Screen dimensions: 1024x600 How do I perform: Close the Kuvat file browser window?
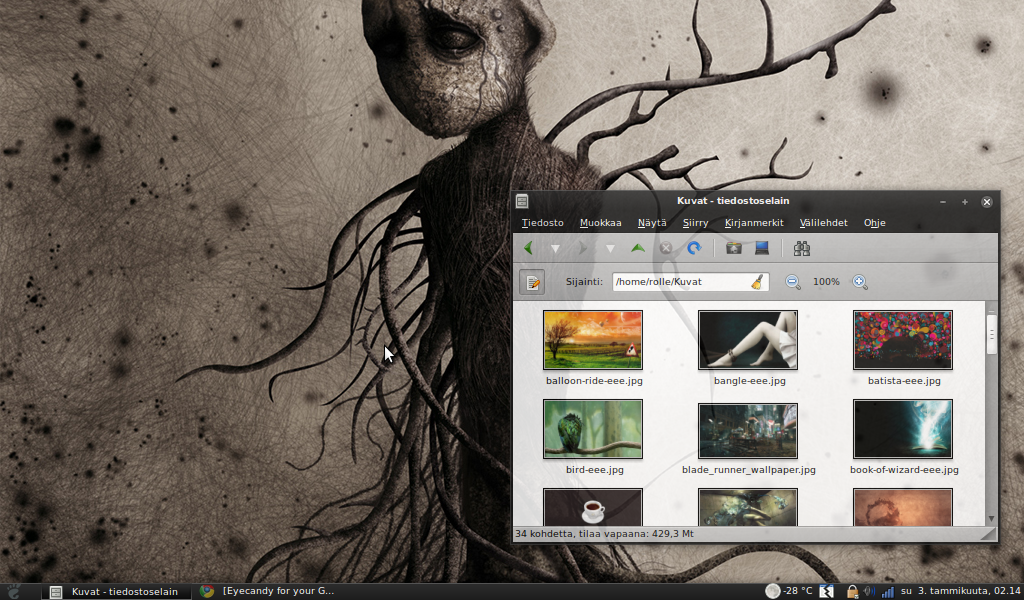coord(987,202)
